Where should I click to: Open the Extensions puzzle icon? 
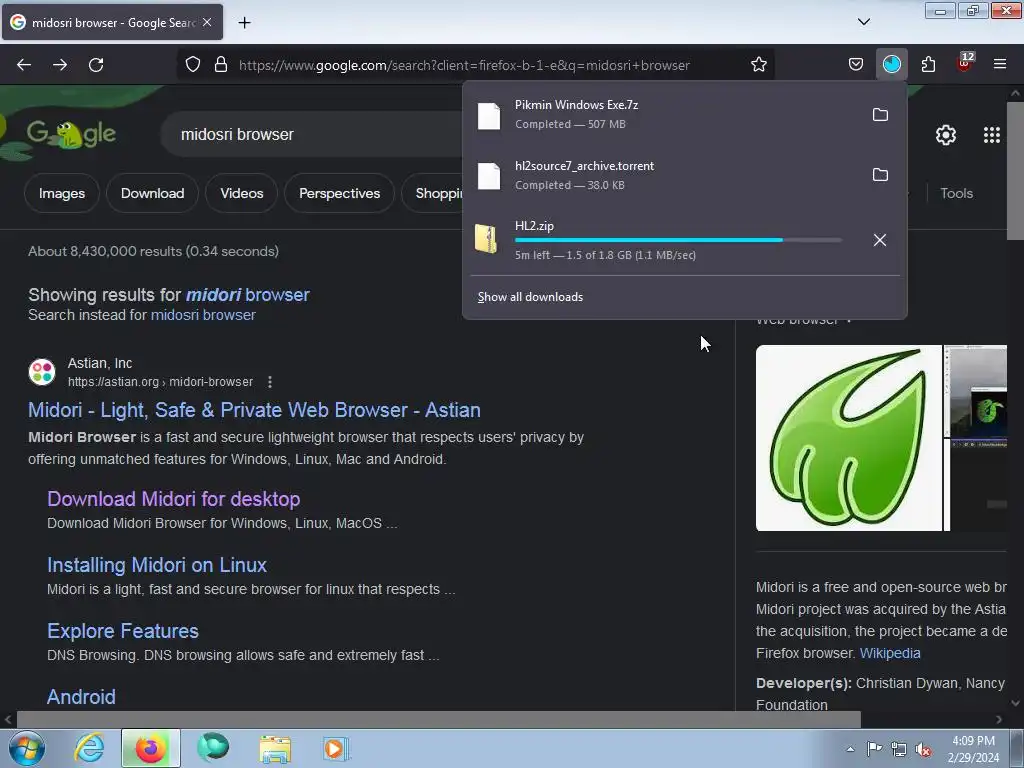[928, 65]
